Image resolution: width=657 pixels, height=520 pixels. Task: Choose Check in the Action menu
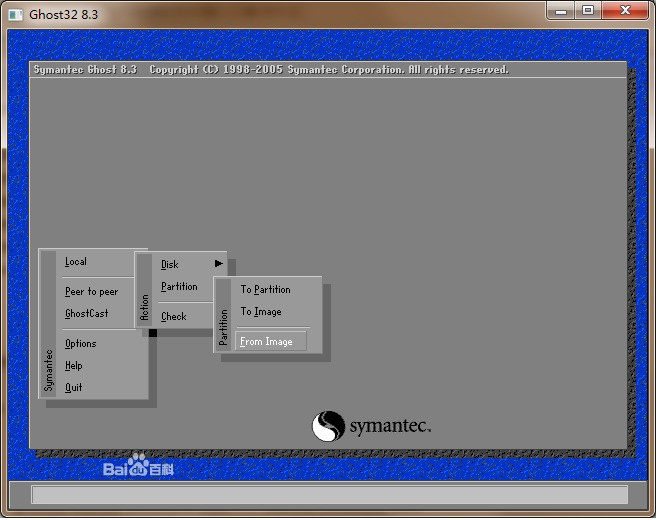pos(173,316)
